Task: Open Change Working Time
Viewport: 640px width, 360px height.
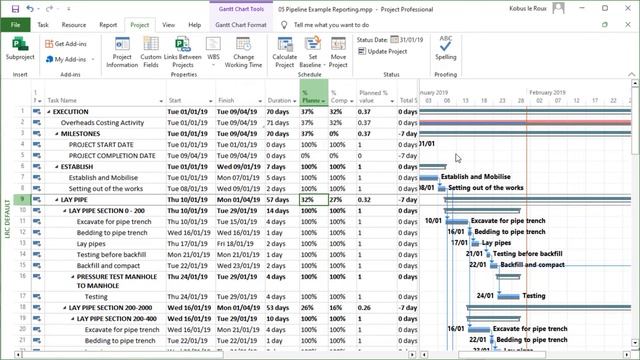Action: tap(243, 52)
